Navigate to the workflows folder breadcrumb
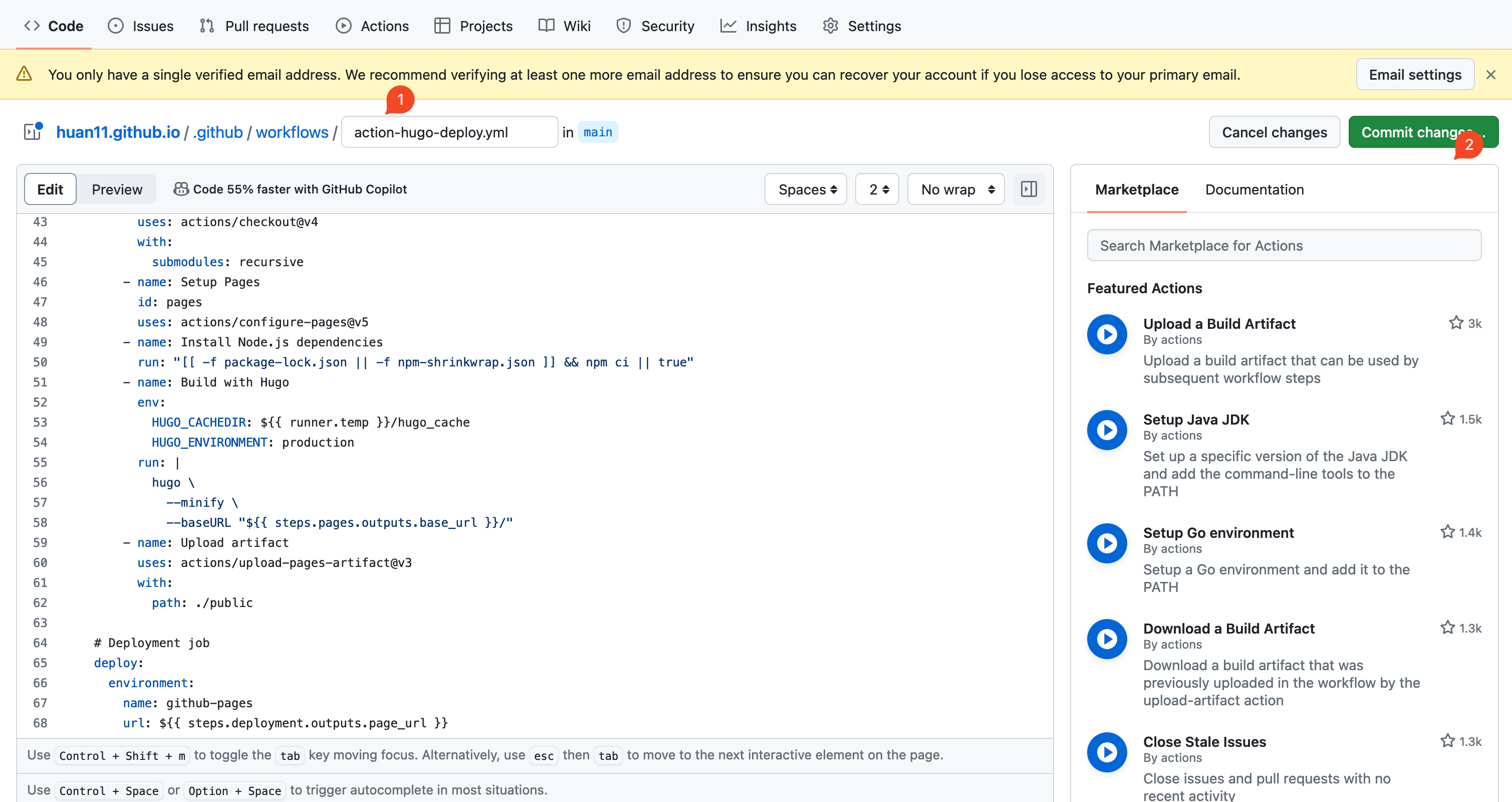This screenshot has height=802, width=1512. tap(292, 132)
